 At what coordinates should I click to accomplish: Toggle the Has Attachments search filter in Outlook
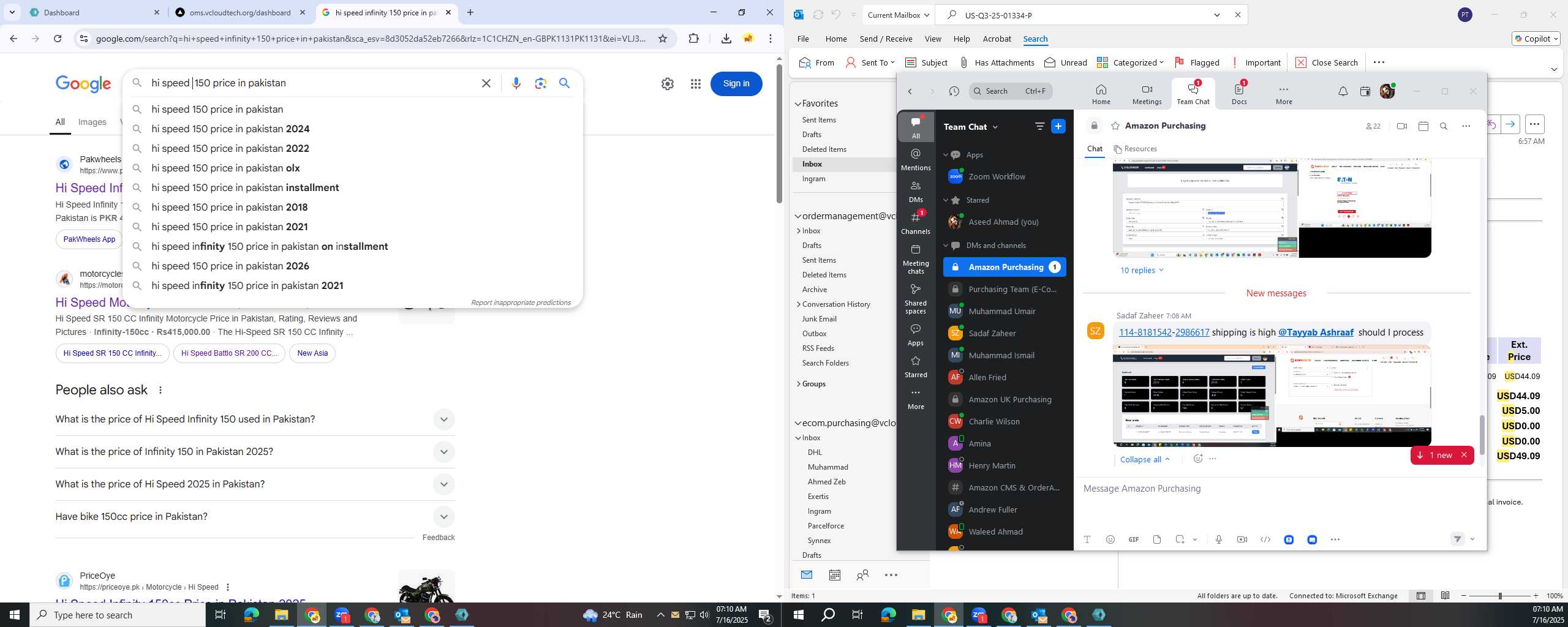point(997,62)
